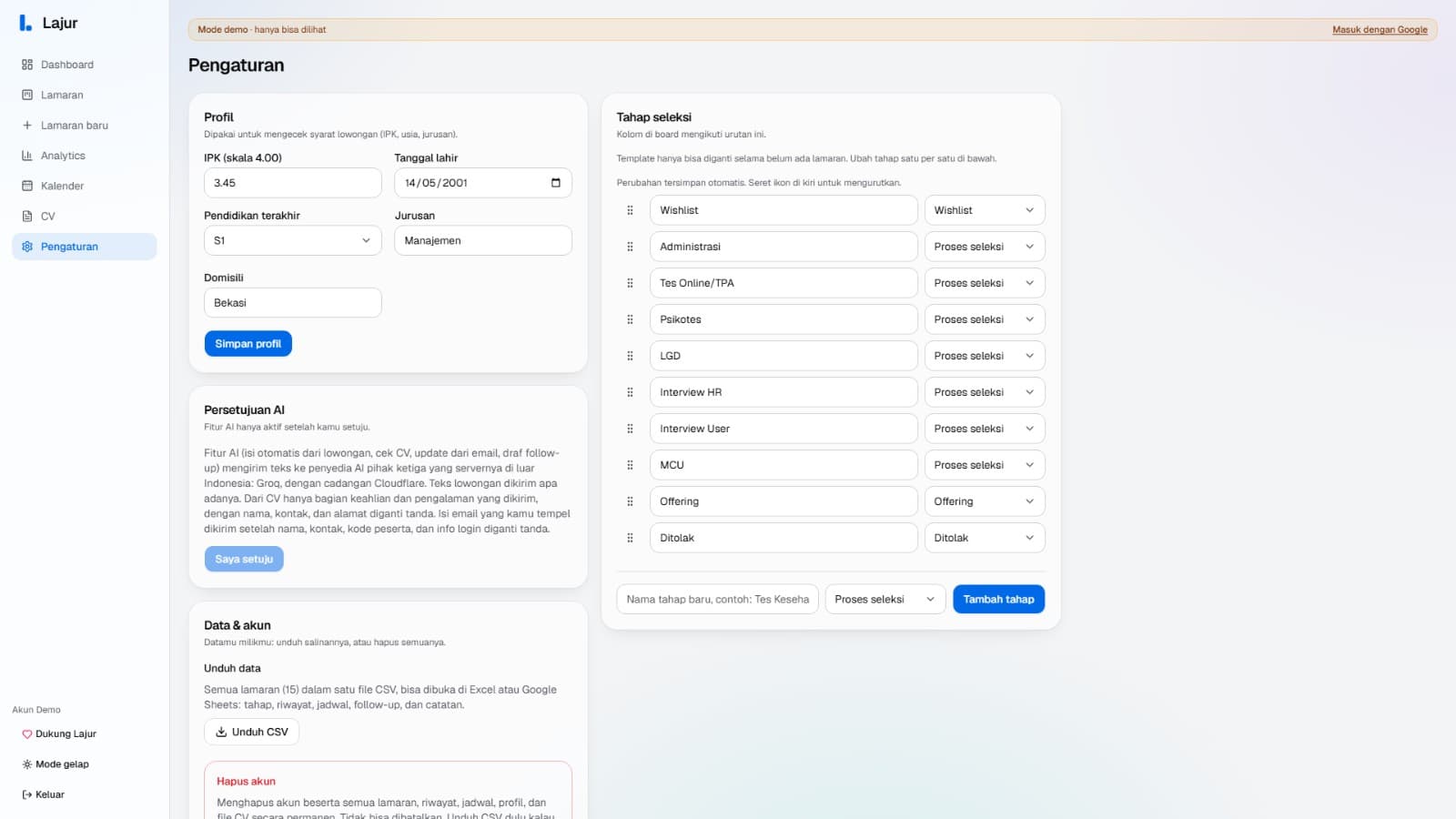Expand the Pendidikan terakhir dropdown
Image resolution: width=1456 pixels, height=819 pixels.
(x=292, y=240)
